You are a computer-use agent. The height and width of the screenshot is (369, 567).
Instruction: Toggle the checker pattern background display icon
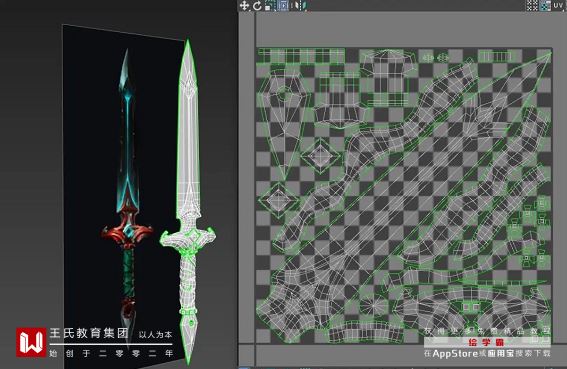pos(545,5)
